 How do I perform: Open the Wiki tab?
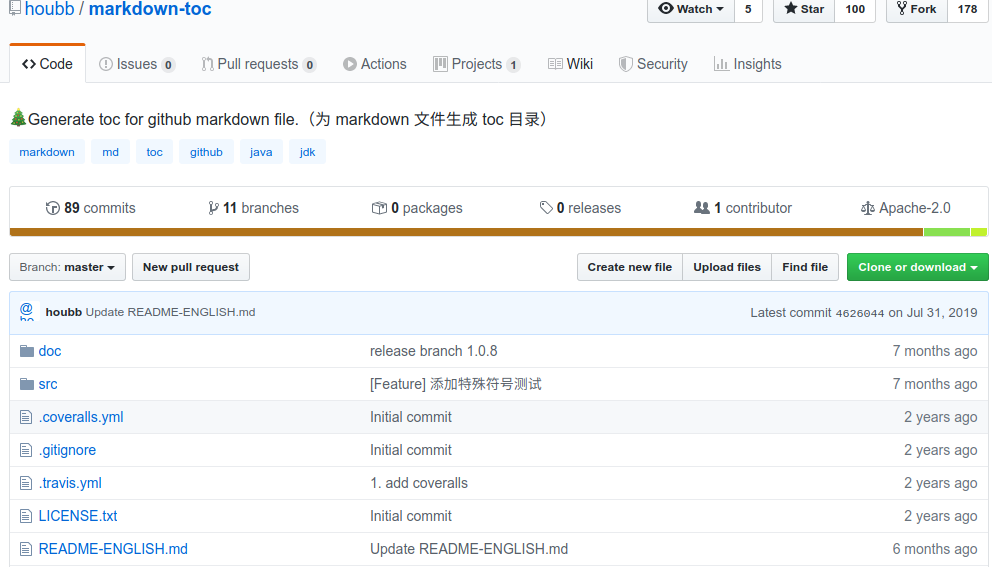[570, 64]
